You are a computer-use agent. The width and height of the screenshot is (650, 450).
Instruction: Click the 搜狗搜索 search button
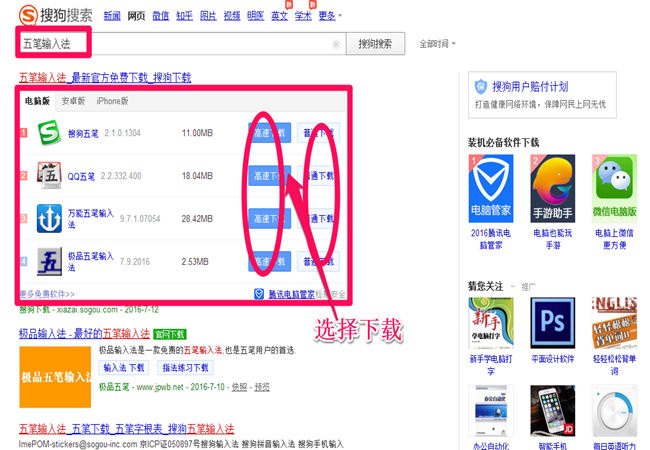coord(375,44)
